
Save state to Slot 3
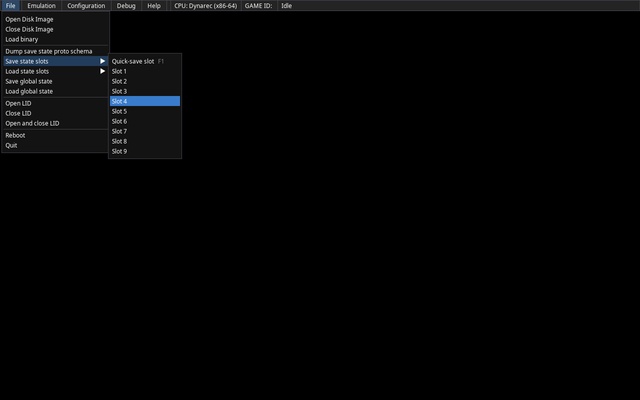click(x=145, y=91)
